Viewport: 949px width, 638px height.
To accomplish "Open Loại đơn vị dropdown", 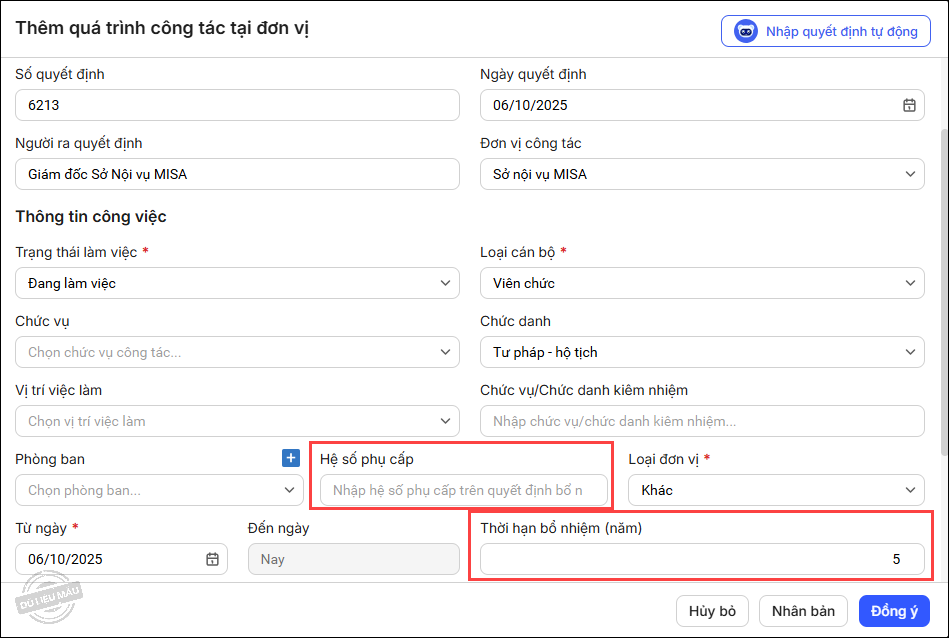I will [909, 490].
